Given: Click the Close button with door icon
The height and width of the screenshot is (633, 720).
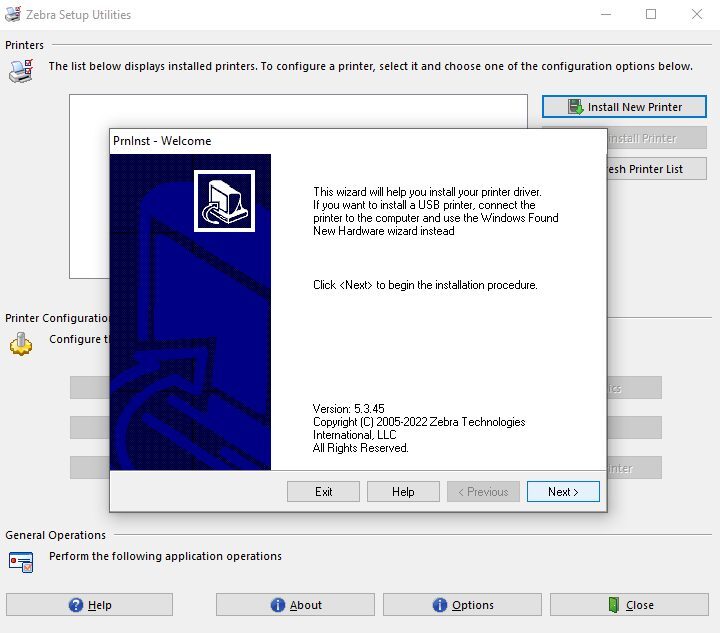Looking at the screenshot, I should [630, 605].
